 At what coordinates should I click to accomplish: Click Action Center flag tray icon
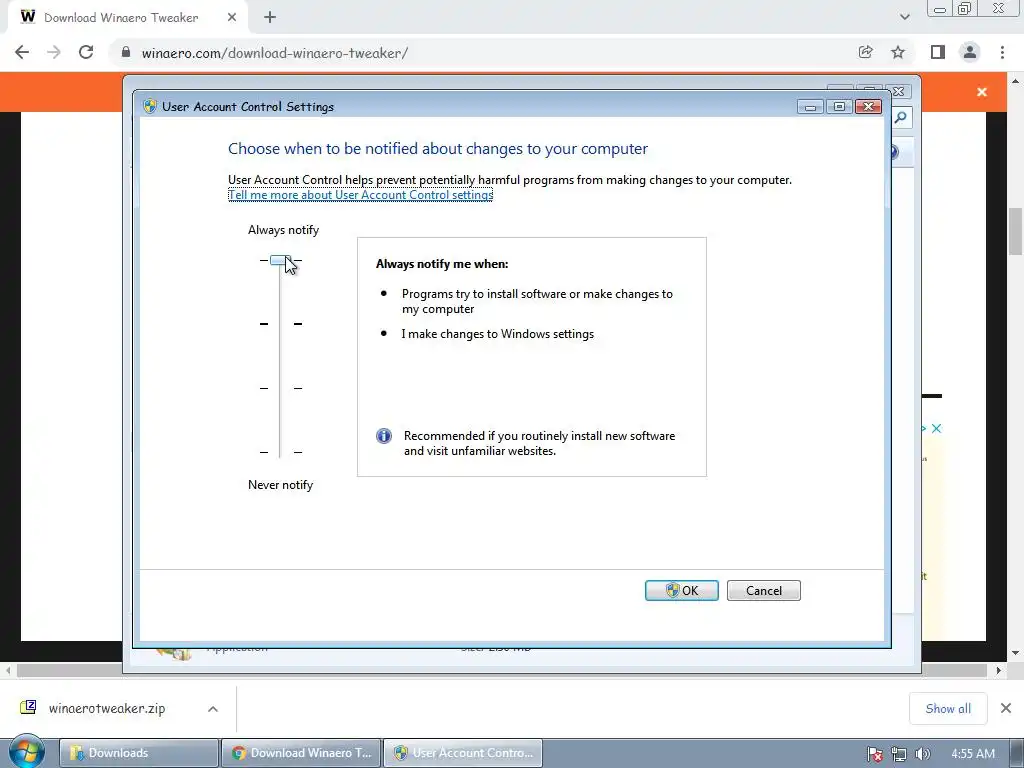click(874, 754)
